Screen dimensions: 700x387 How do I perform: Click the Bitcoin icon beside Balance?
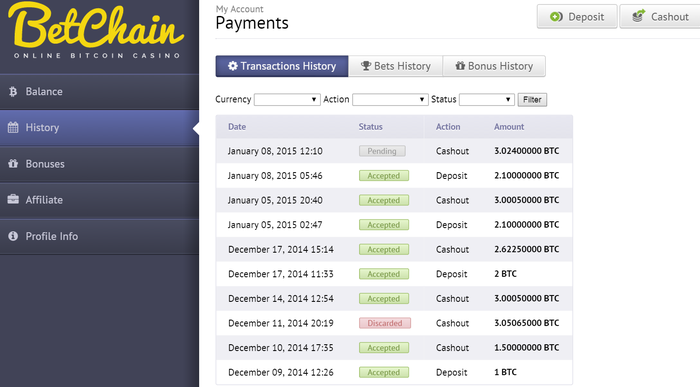[x=13, y=92]
